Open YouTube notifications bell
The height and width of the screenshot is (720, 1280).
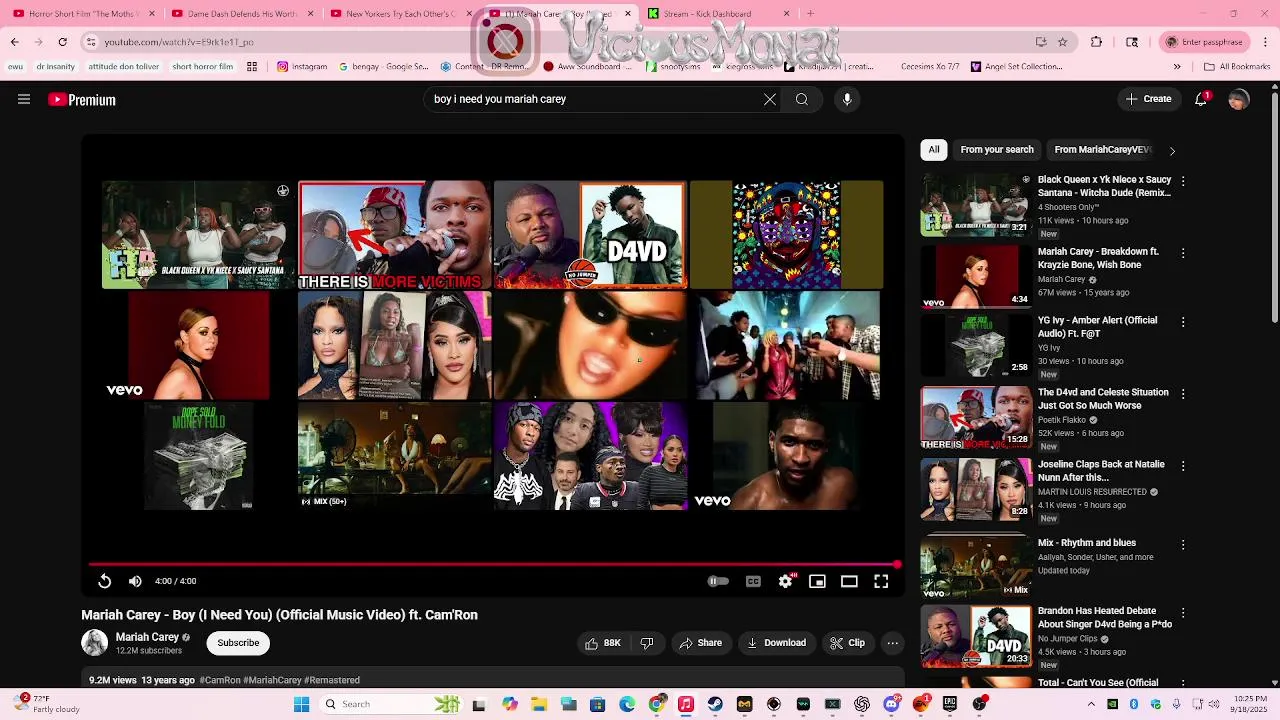[x=1201, y=99]
